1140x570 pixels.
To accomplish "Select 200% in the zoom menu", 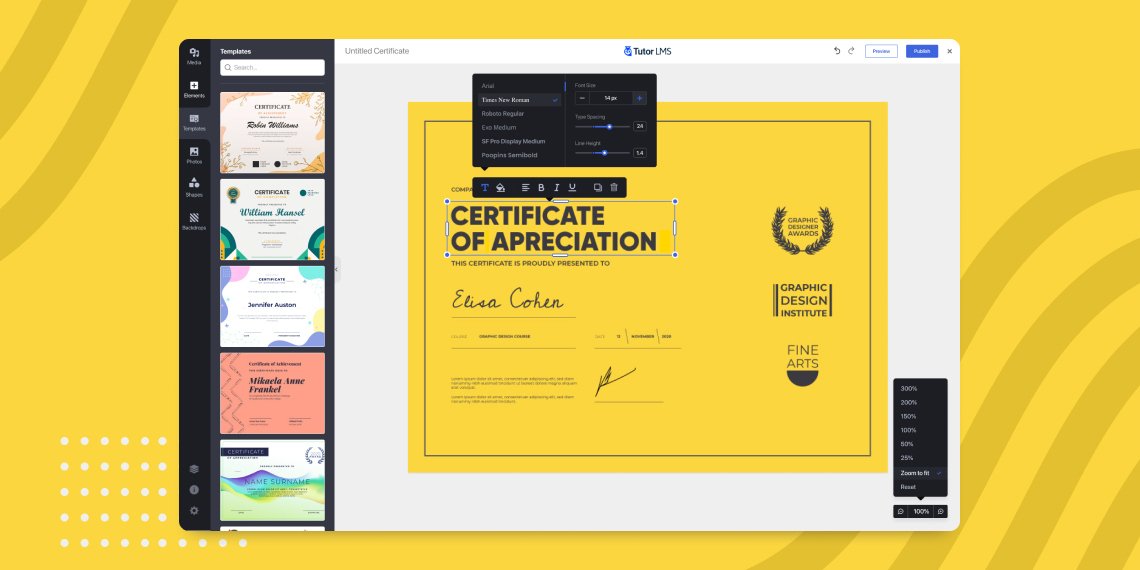I will pyautogui.click(x=909, y=402).
